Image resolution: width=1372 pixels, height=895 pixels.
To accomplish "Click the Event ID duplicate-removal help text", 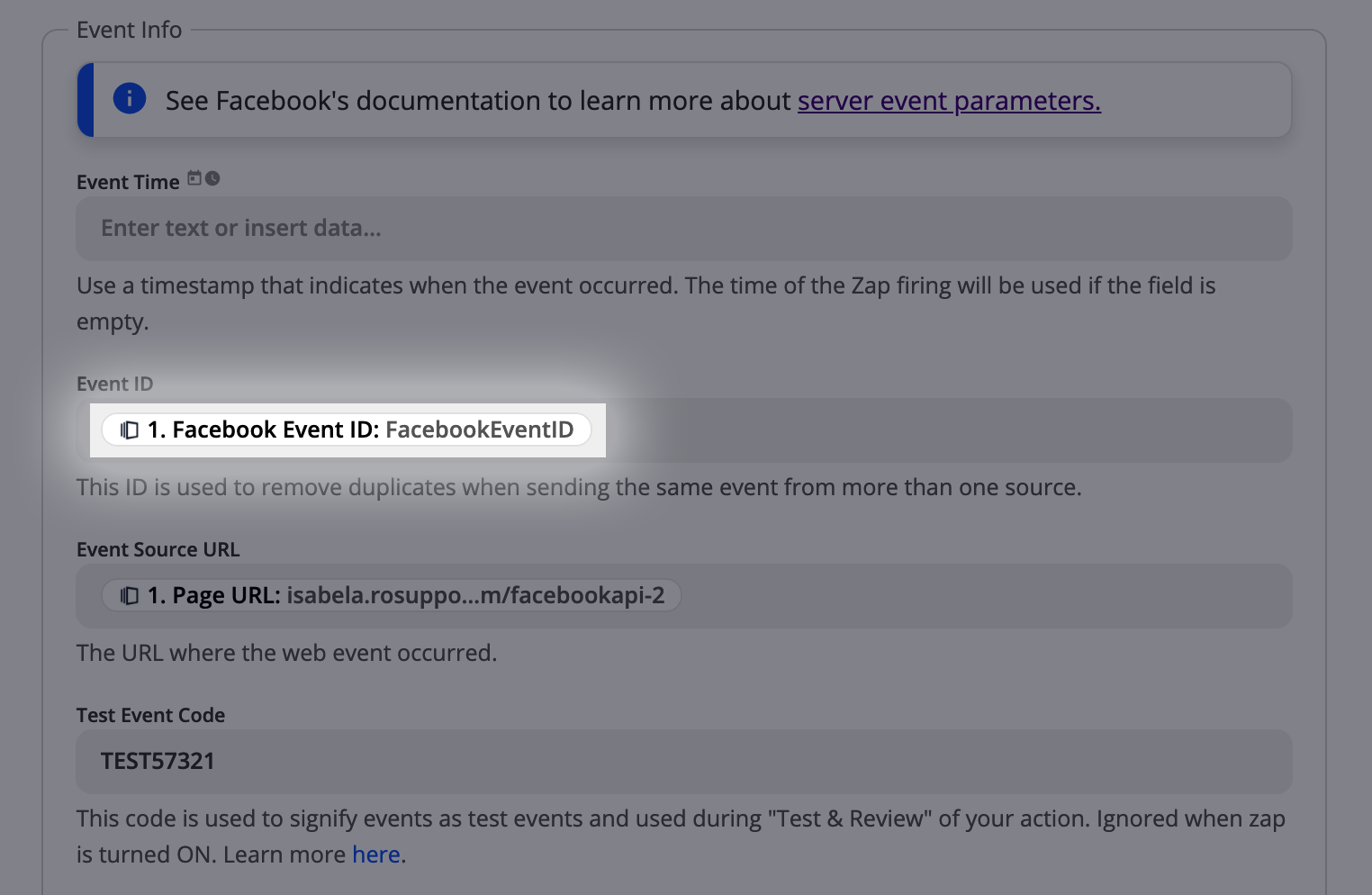I will tap(579, 487).
